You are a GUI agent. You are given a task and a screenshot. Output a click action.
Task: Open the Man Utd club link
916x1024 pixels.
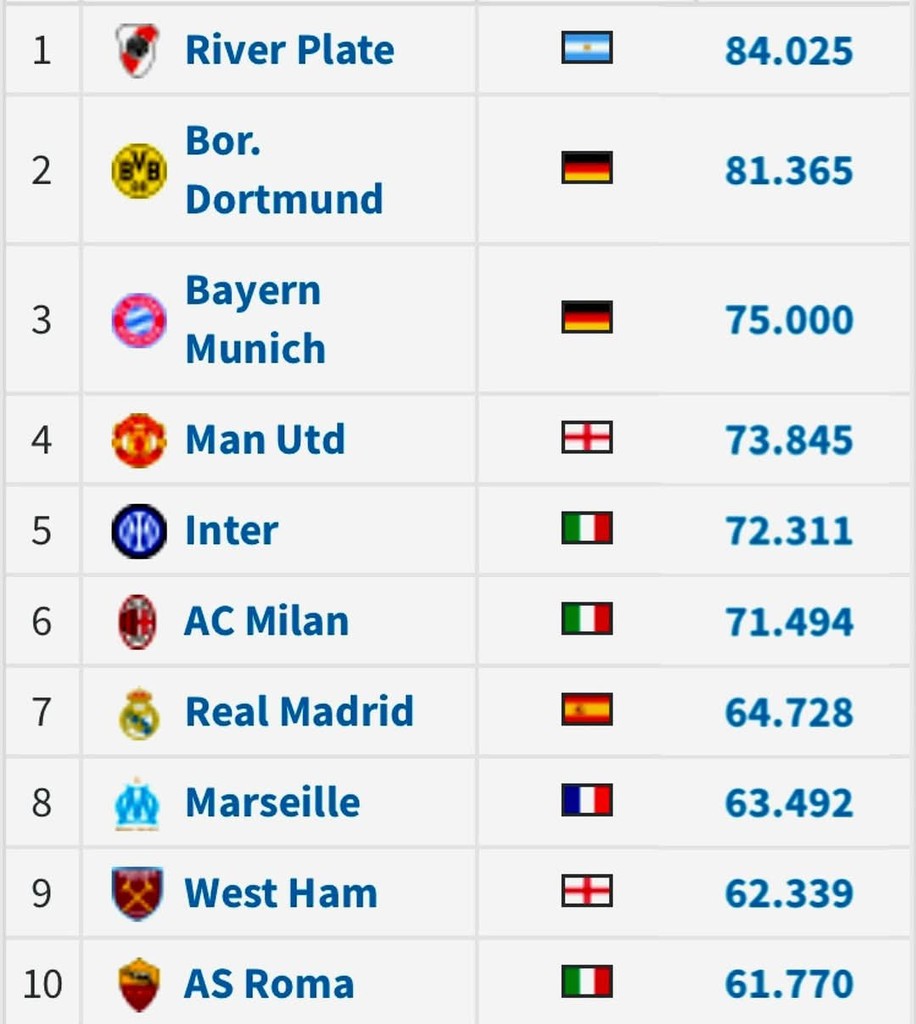[265, 440]
